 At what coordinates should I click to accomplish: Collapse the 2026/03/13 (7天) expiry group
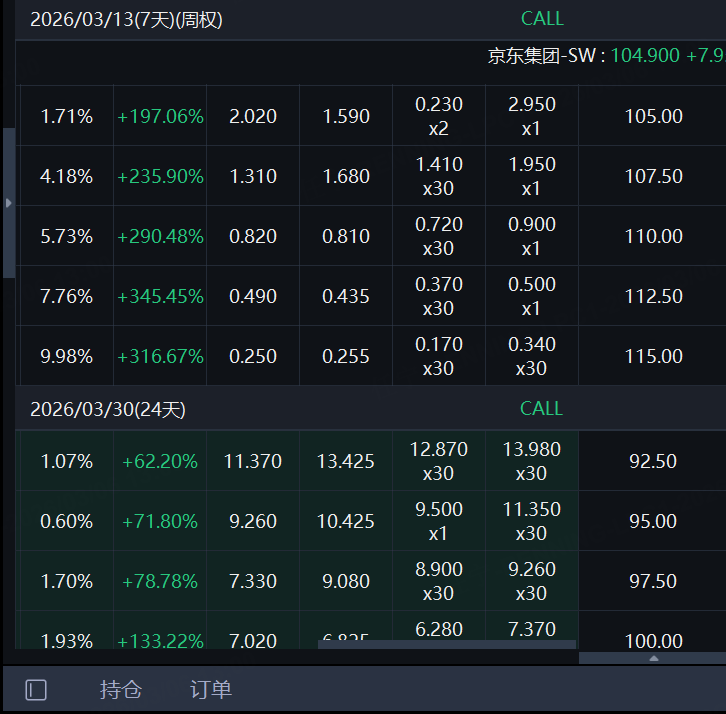[x=126, y=20]
